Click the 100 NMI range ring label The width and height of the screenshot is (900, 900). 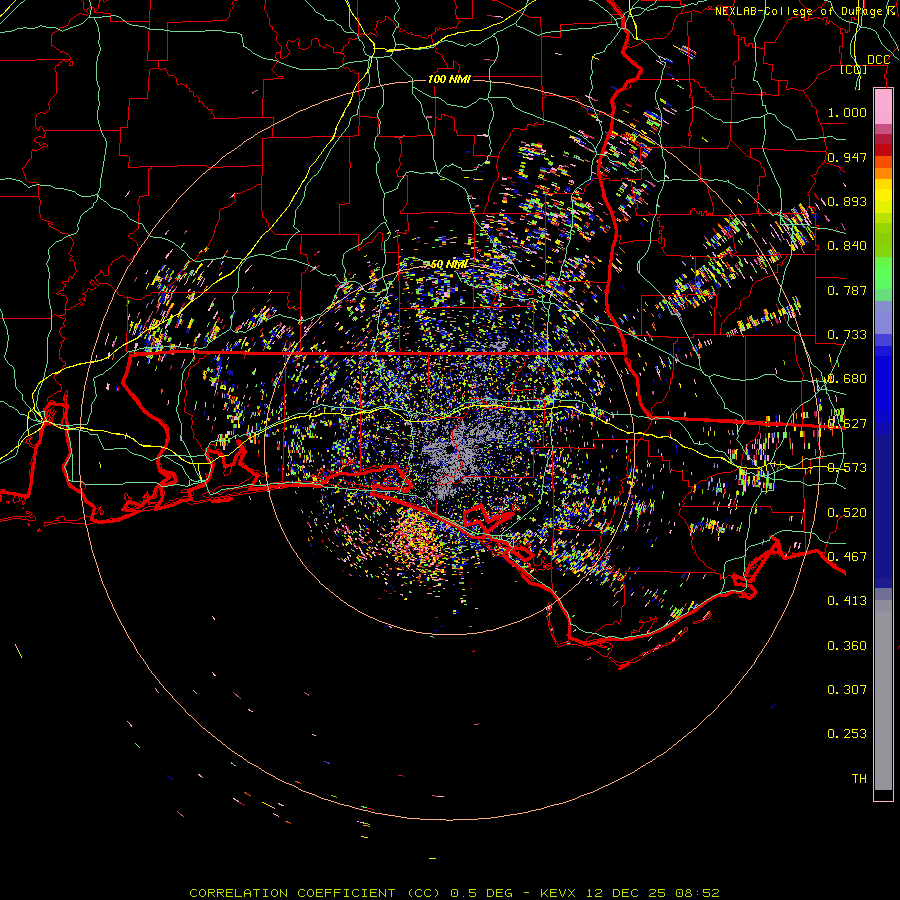point(449,79)
